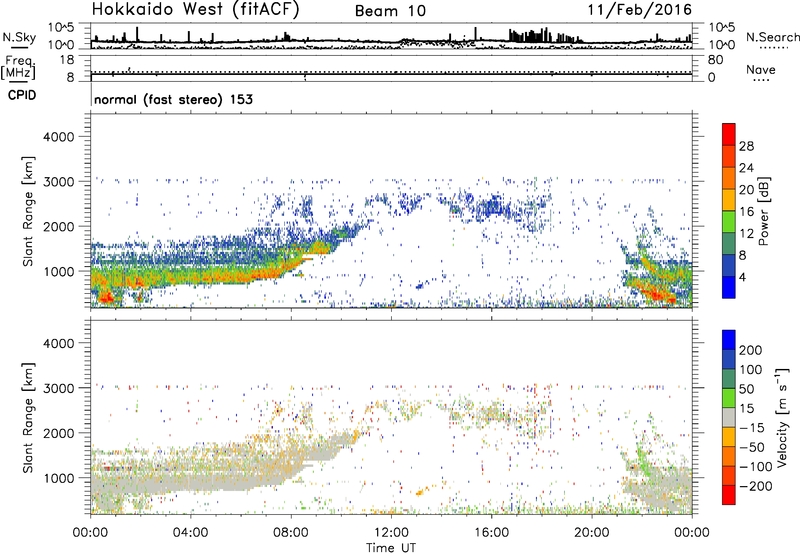The image size is (800, 554).
Task: Click the solid line sample under N.Sky
Action: [19, 48]
